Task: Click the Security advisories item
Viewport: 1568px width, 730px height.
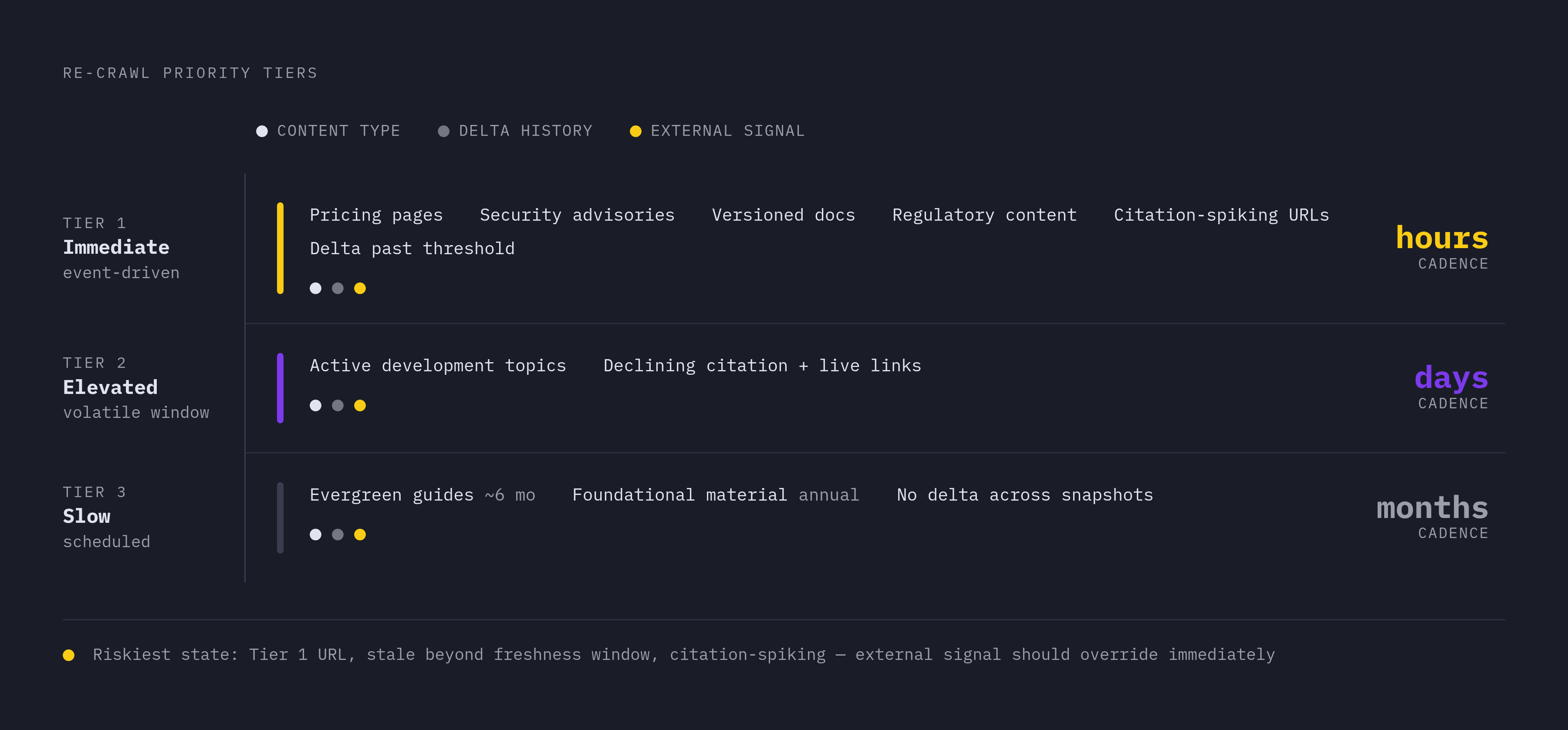Action: pos(577,215)
